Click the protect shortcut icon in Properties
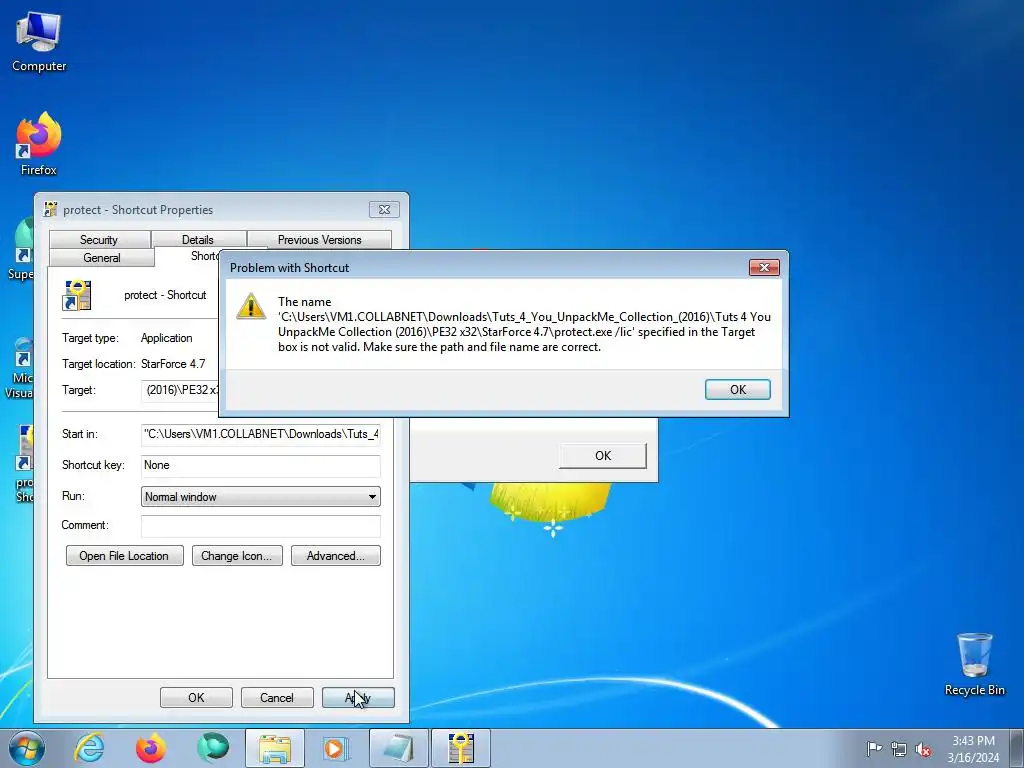Viewport: 1024px width, 768px height. tap(77, 295)
